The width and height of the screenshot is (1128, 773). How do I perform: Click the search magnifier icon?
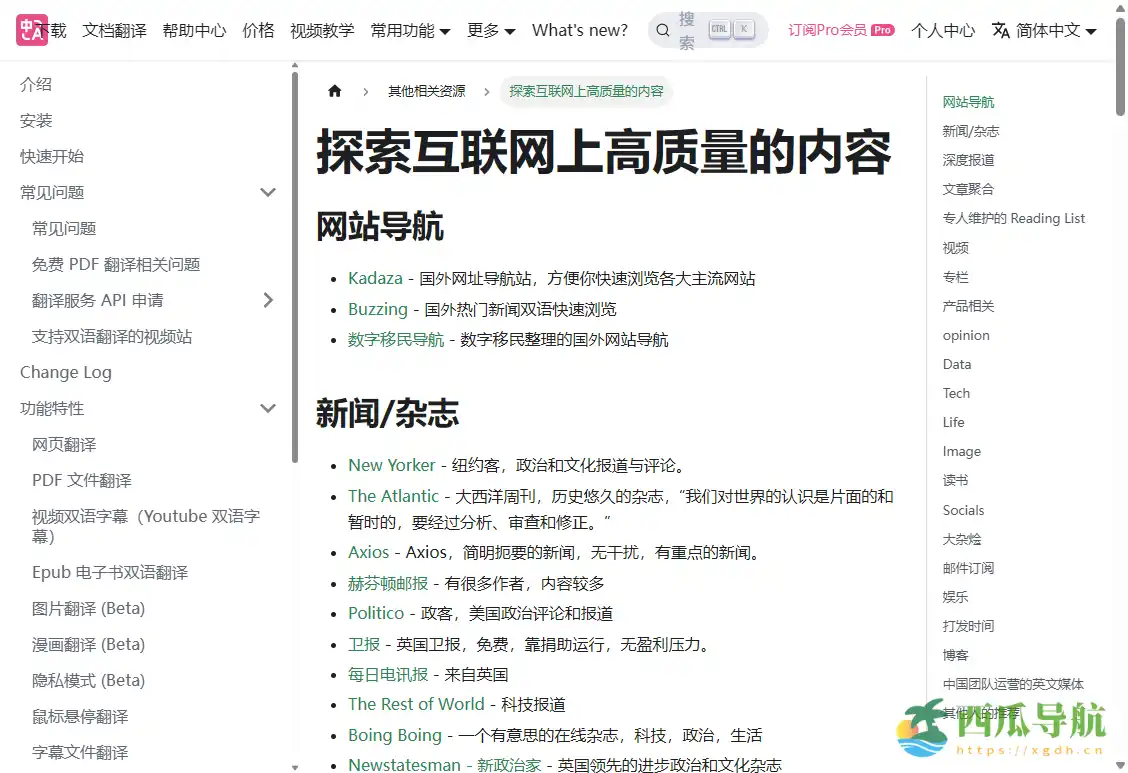point(662,30)
